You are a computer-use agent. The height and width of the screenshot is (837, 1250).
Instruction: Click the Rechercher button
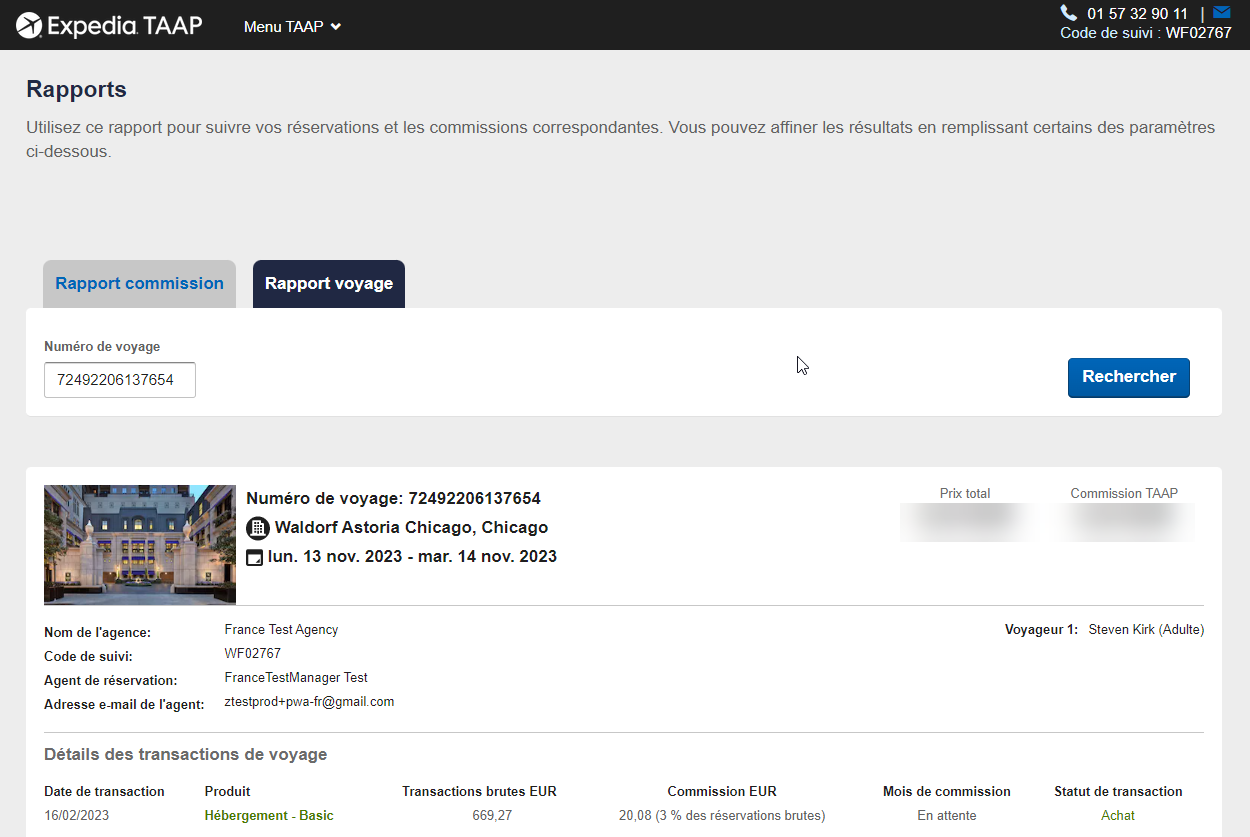[x=1129, y=378]
